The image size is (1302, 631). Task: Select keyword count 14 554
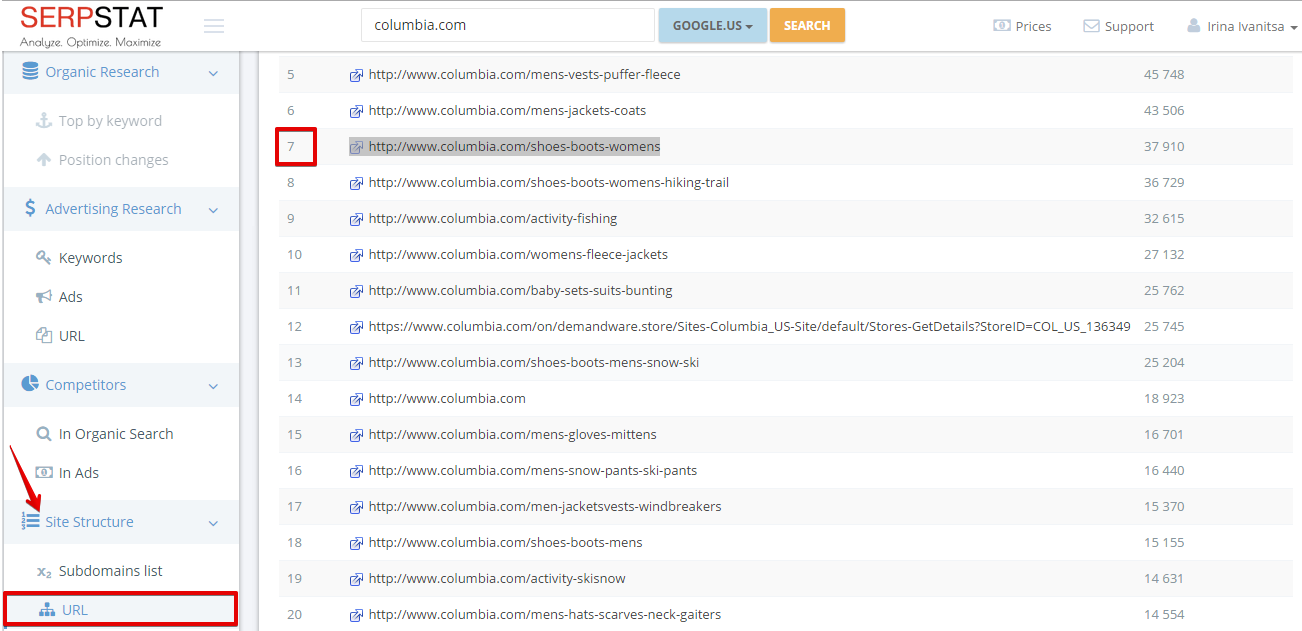pos(1164,615)
